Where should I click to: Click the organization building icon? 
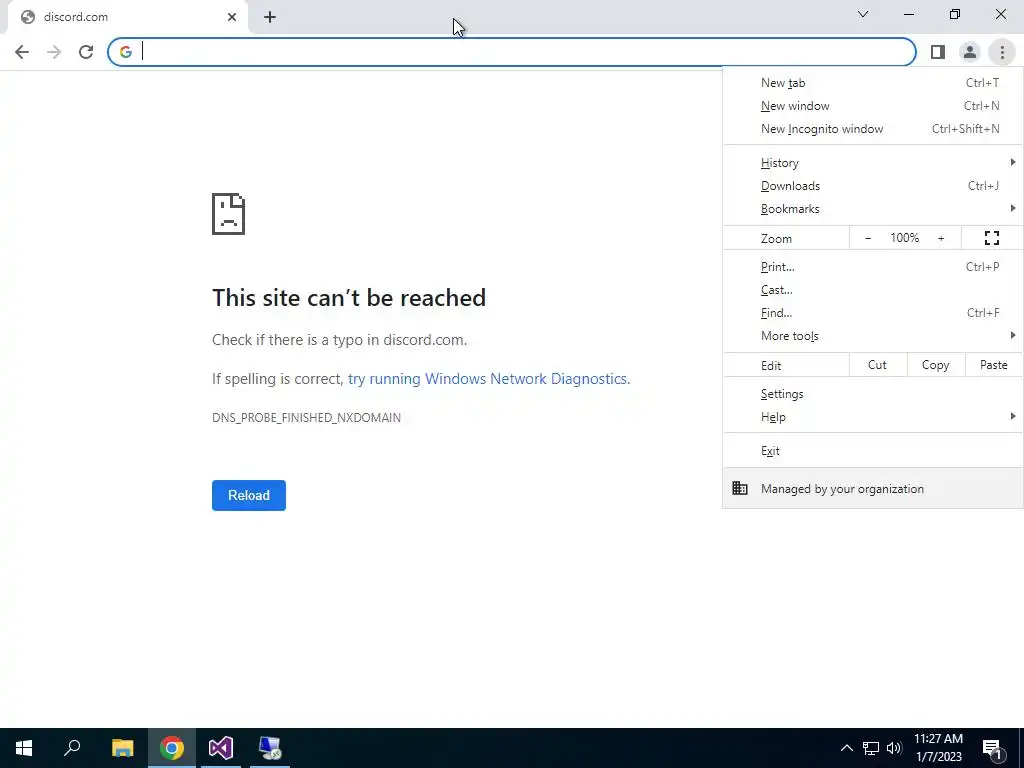(739, 488)
